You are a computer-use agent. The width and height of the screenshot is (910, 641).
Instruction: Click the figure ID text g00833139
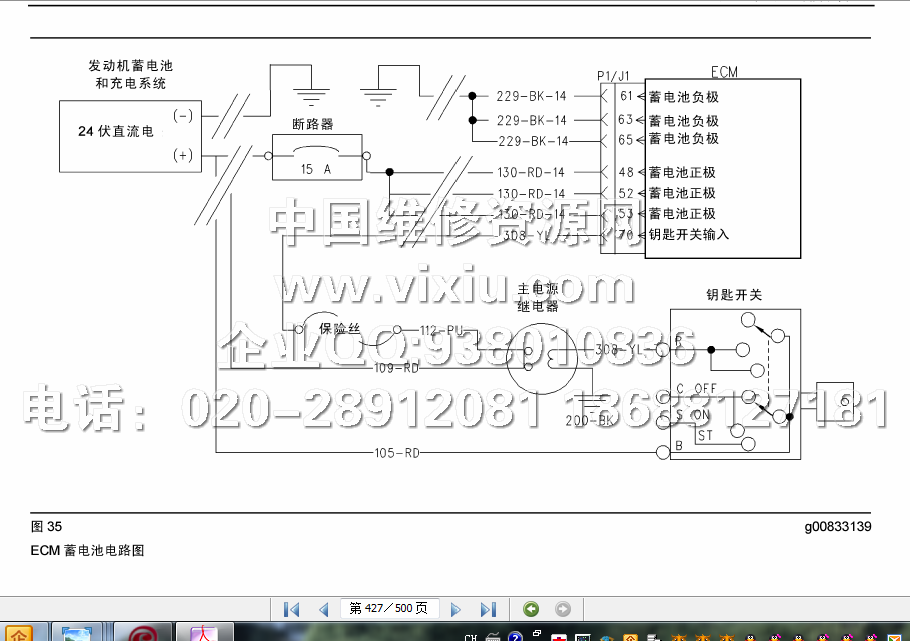coord(837,527)
